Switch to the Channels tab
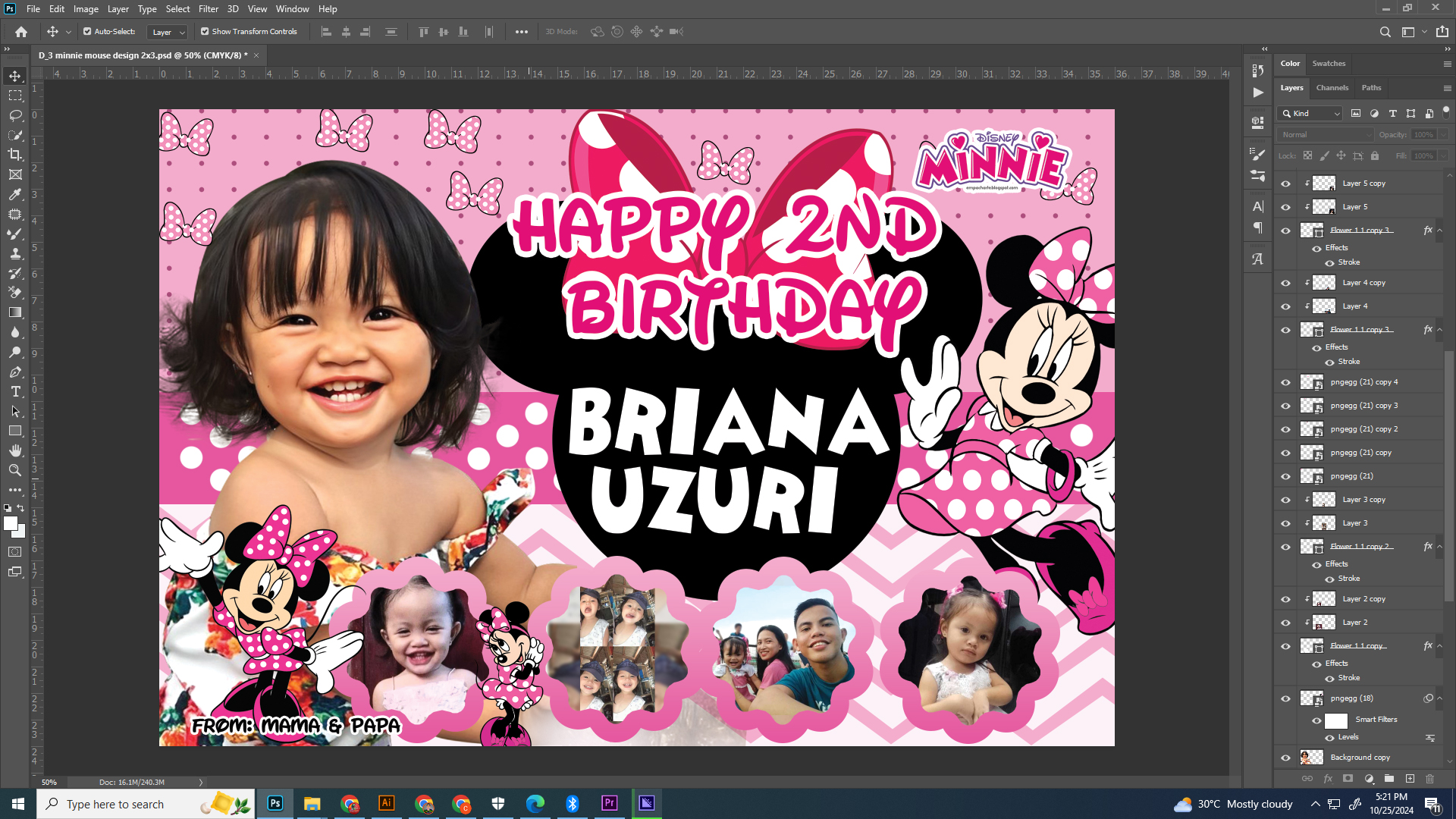 [x=1332, y=88]
